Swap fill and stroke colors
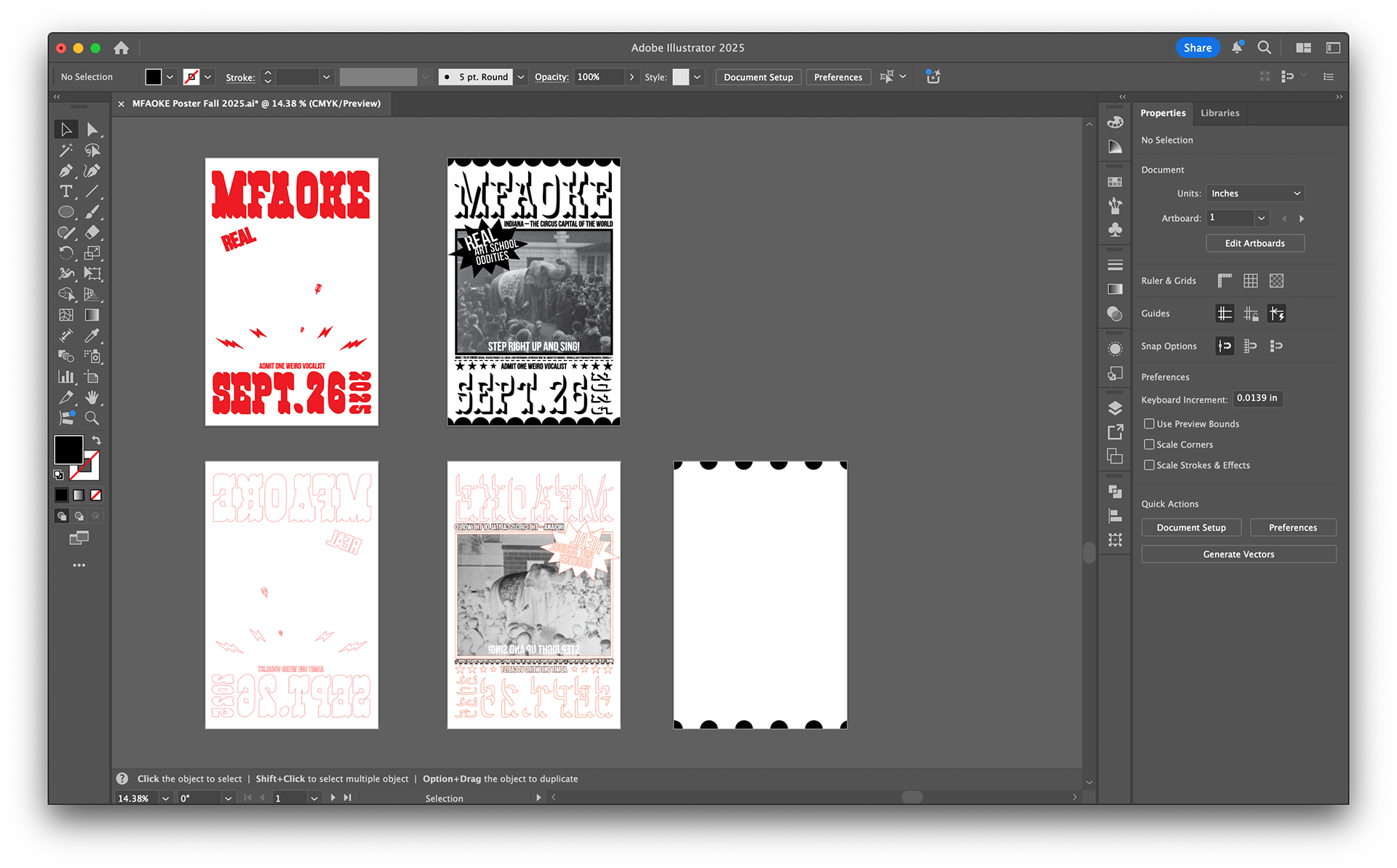1397x868 pixels. click(96, 440)
